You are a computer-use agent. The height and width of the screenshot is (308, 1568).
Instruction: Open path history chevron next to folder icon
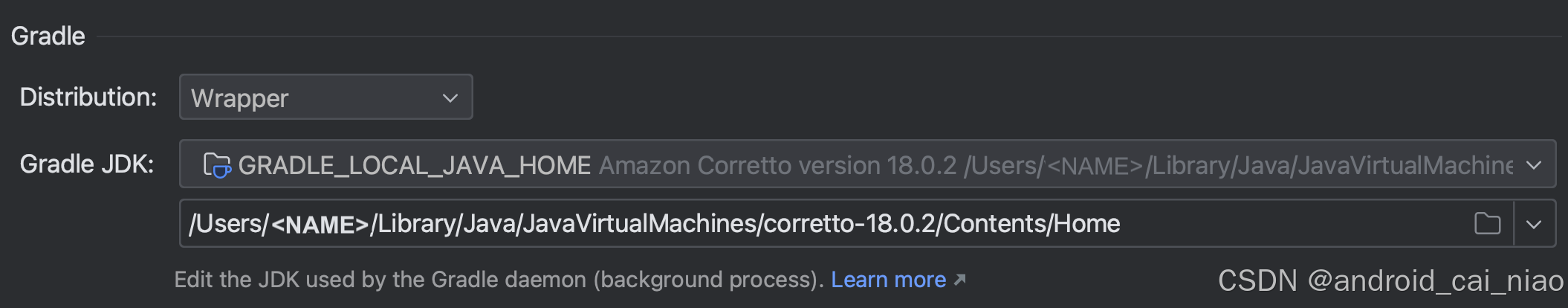(1534, 224)
